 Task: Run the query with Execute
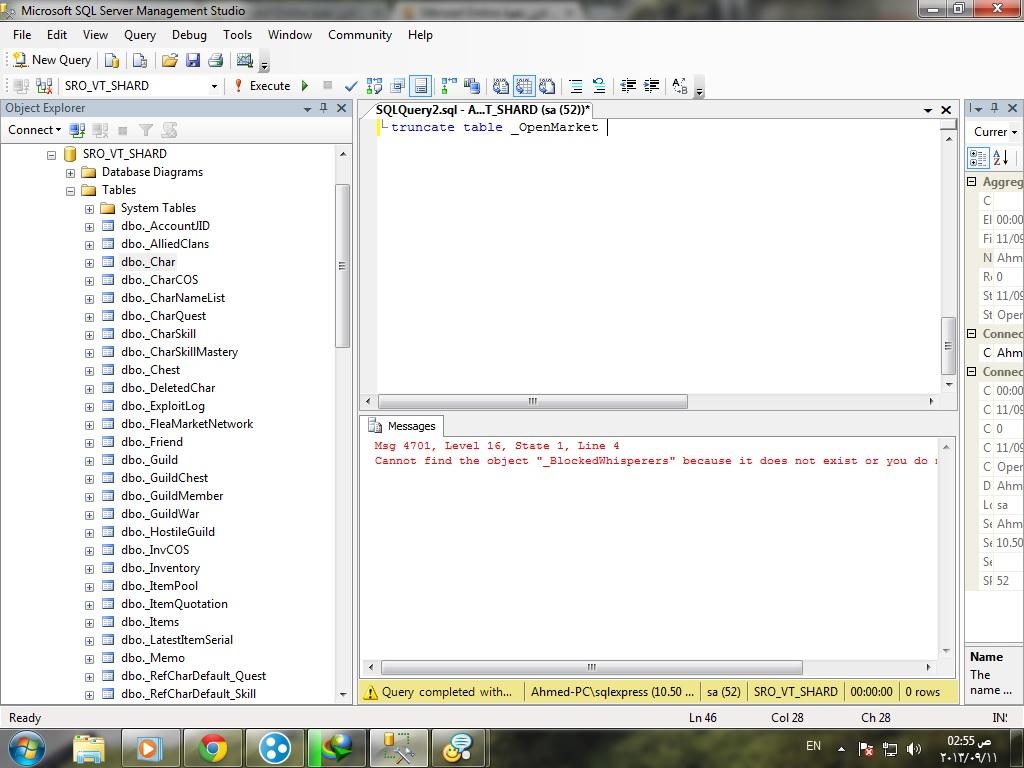coord(262,86)
